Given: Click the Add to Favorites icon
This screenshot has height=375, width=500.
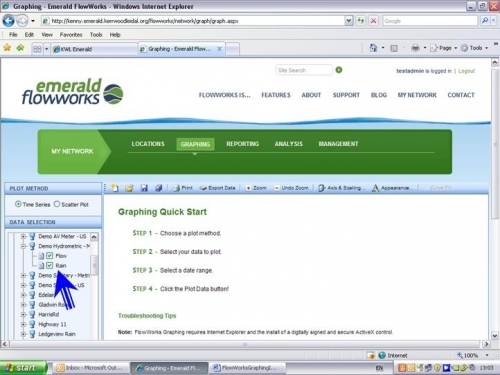Looking at the screenshot, I should point(21,48).
